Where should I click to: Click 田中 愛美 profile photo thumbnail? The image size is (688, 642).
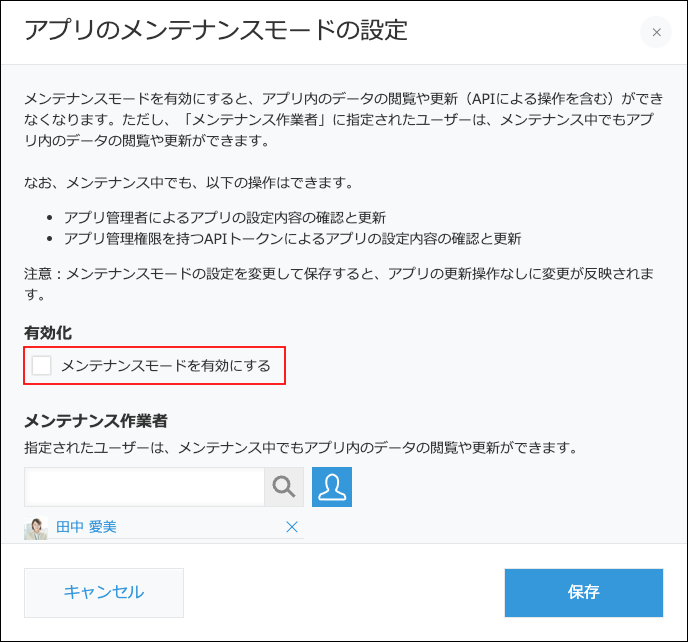click(36, 528)
